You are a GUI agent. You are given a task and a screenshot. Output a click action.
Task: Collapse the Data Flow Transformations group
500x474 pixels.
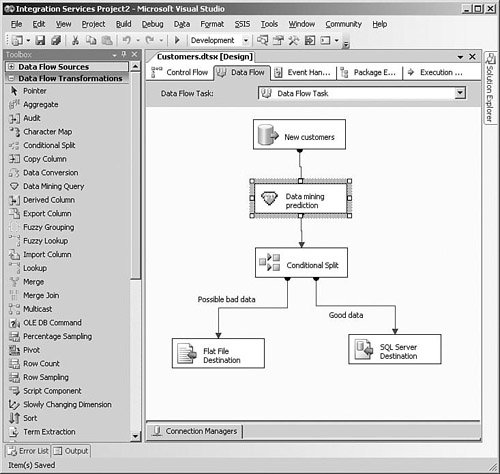[x=11, y=78]
